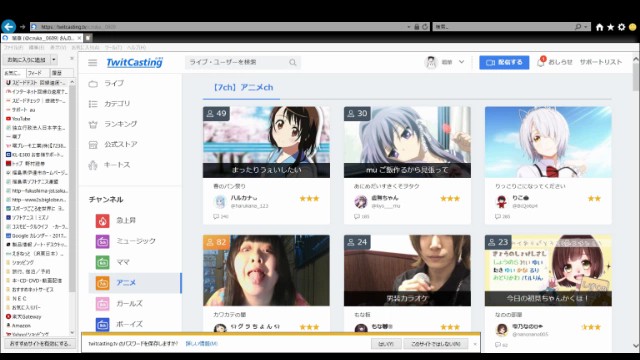Select the pink ガールズ channel icon
The width and height of the screenshot is (640, 360).
pyautogui.click(x=102, y=304)
